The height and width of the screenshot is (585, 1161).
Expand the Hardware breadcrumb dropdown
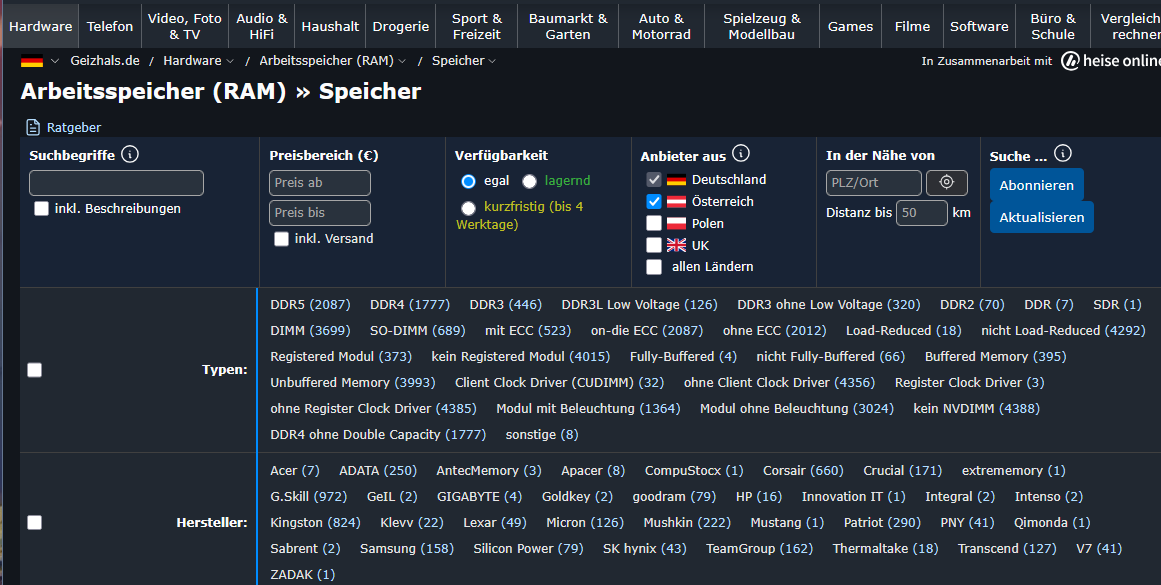pos(230,61)
